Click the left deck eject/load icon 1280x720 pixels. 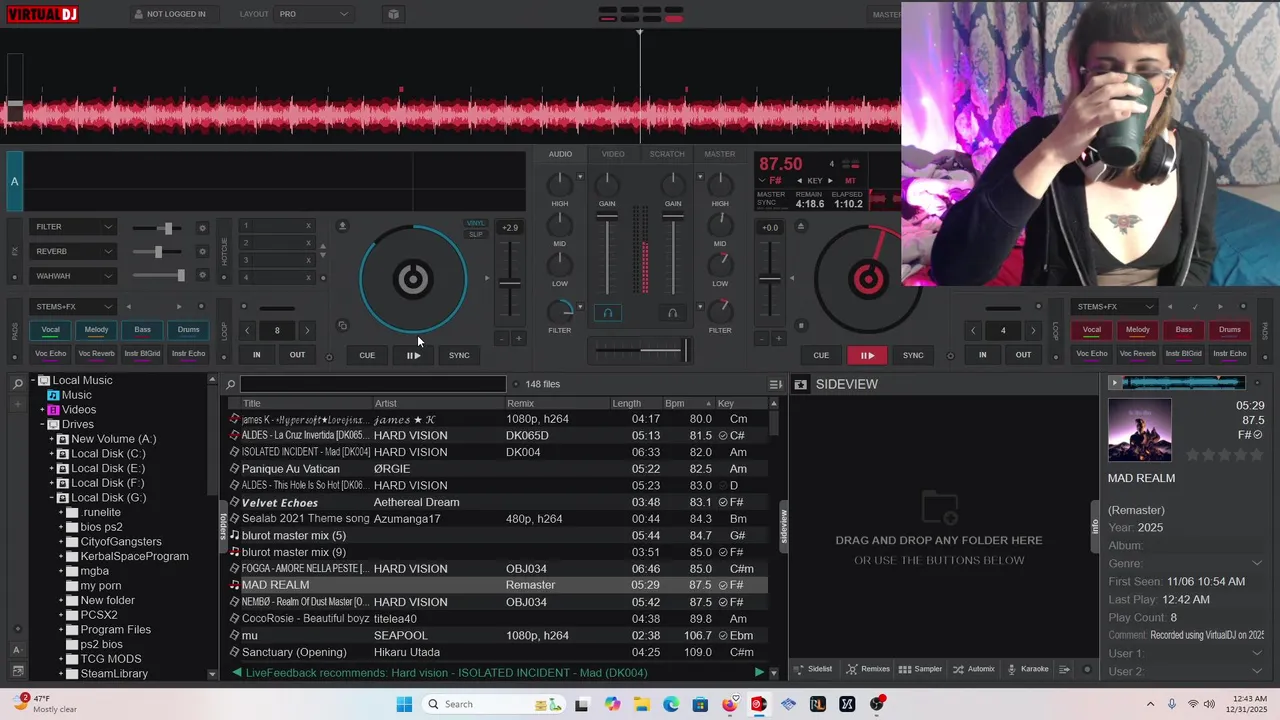point(342,226)
